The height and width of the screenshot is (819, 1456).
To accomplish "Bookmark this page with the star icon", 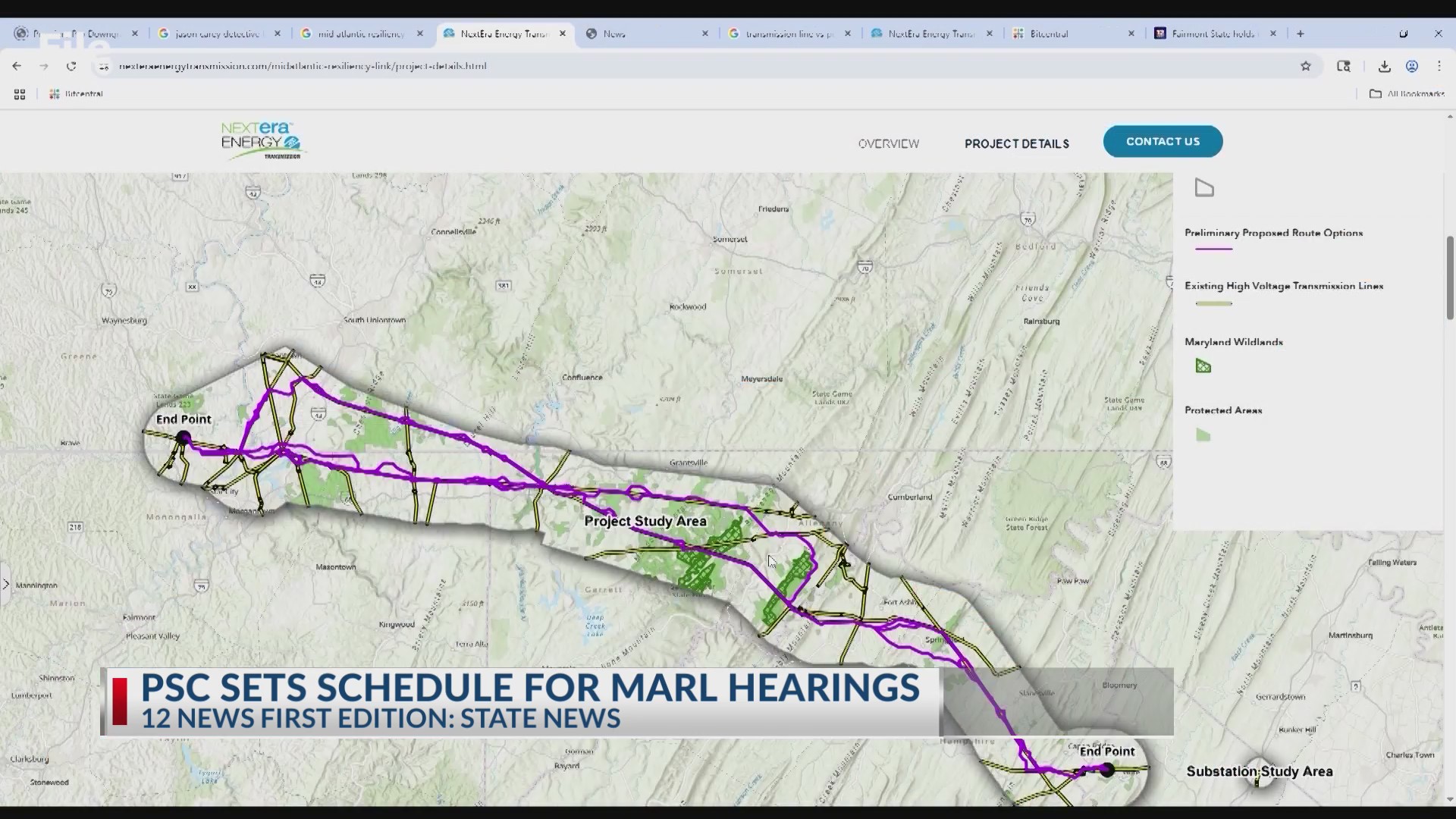I will (1305, 66).
